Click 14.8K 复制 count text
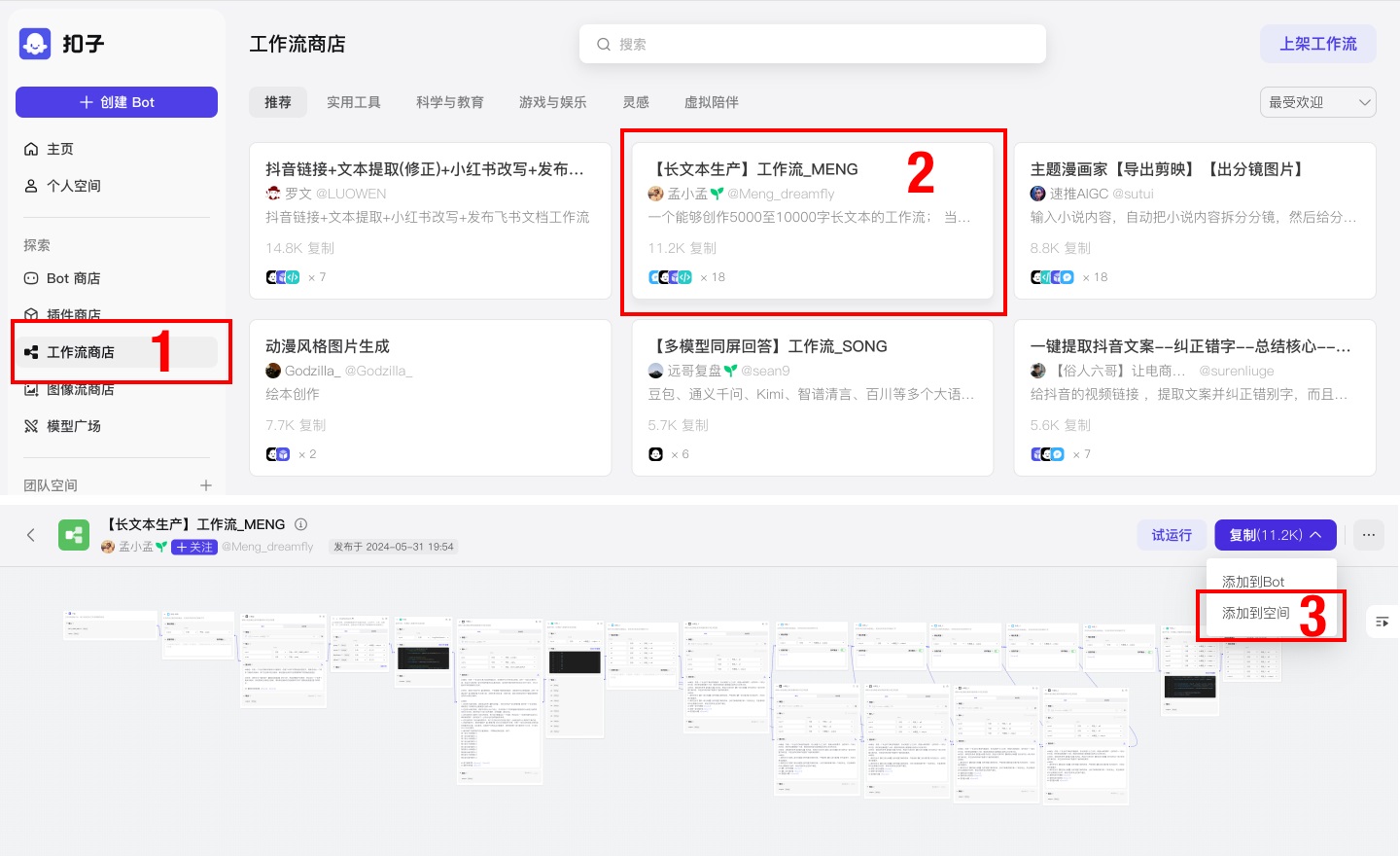Screen dimensions: 1400x856 coord(300,248)
